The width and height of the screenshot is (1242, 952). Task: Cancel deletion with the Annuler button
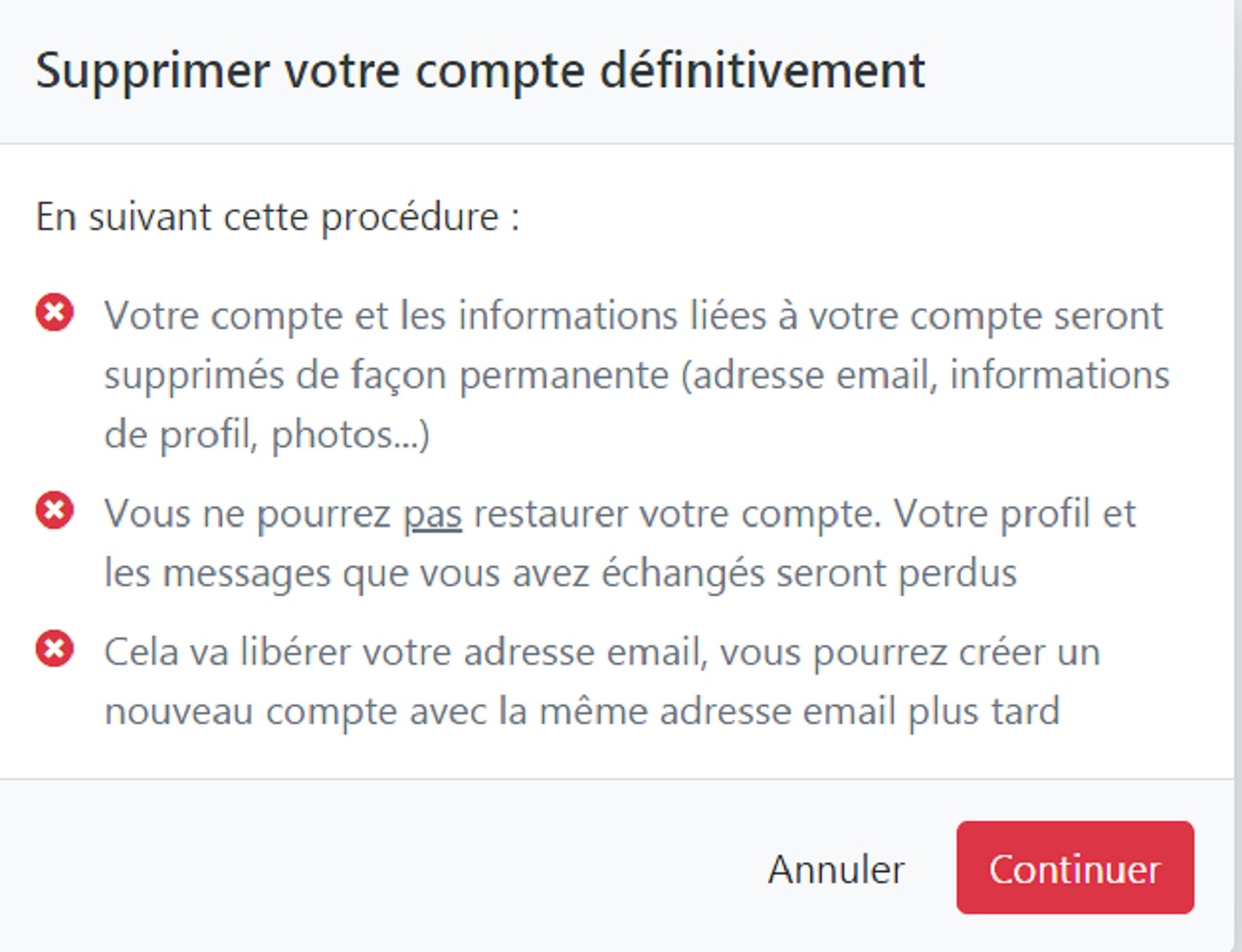tap(835, 869)
